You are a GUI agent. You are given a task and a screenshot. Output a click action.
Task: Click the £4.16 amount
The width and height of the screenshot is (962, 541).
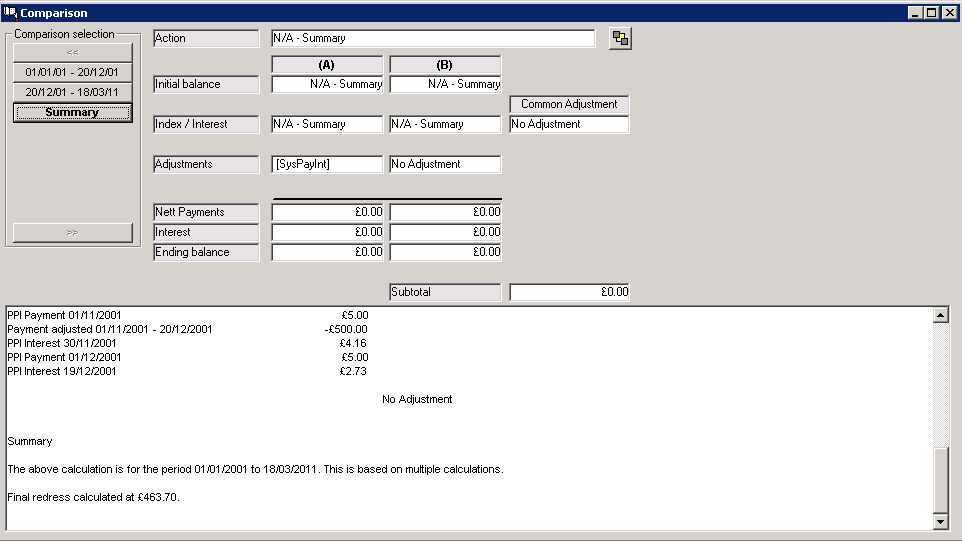[x=353, y=343]
